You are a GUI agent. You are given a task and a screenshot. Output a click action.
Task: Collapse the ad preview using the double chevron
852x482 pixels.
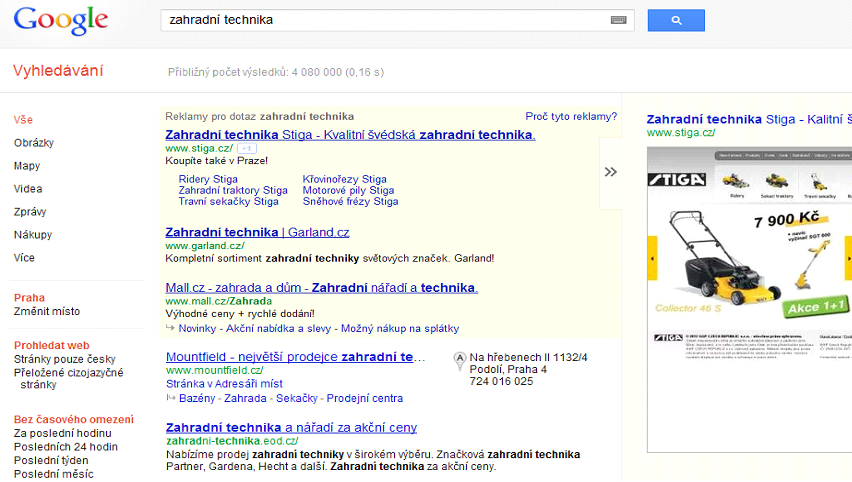(x=611, y=172)
